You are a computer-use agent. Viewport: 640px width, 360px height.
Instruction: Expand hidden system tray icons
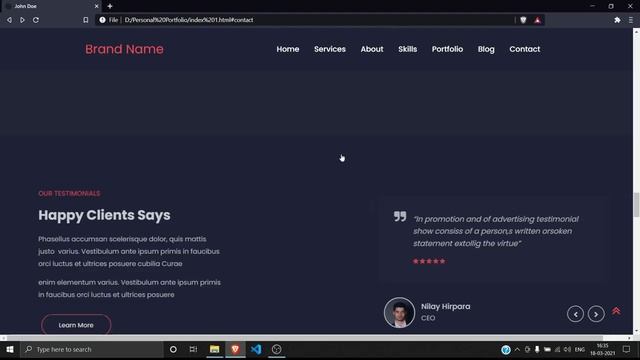(x=517, y=349)
